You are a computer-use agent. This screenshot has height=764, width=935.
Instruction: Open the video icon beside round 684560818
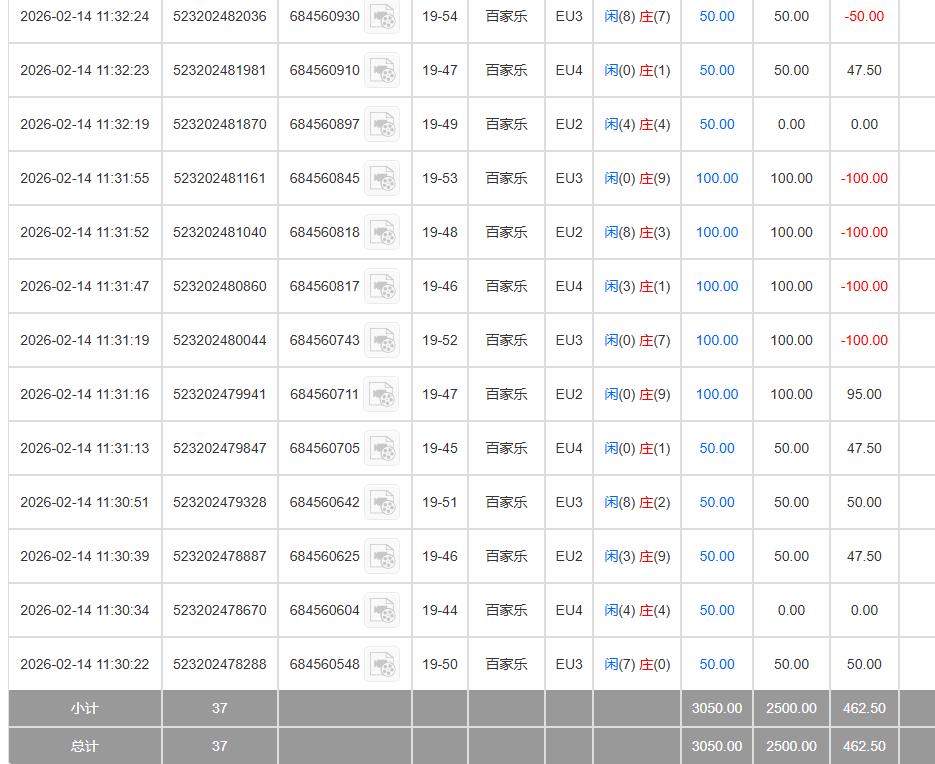[x=382, y=233]
